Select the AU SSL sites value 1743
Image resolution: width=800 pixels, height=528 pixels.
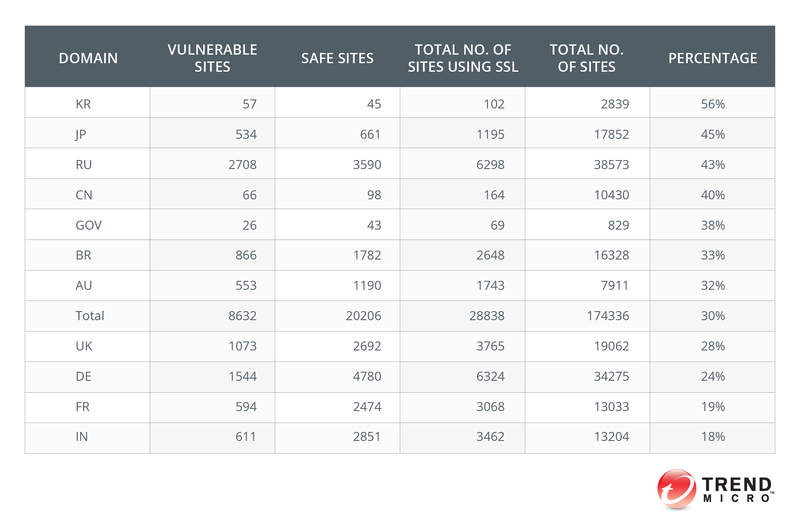(490, 286)
